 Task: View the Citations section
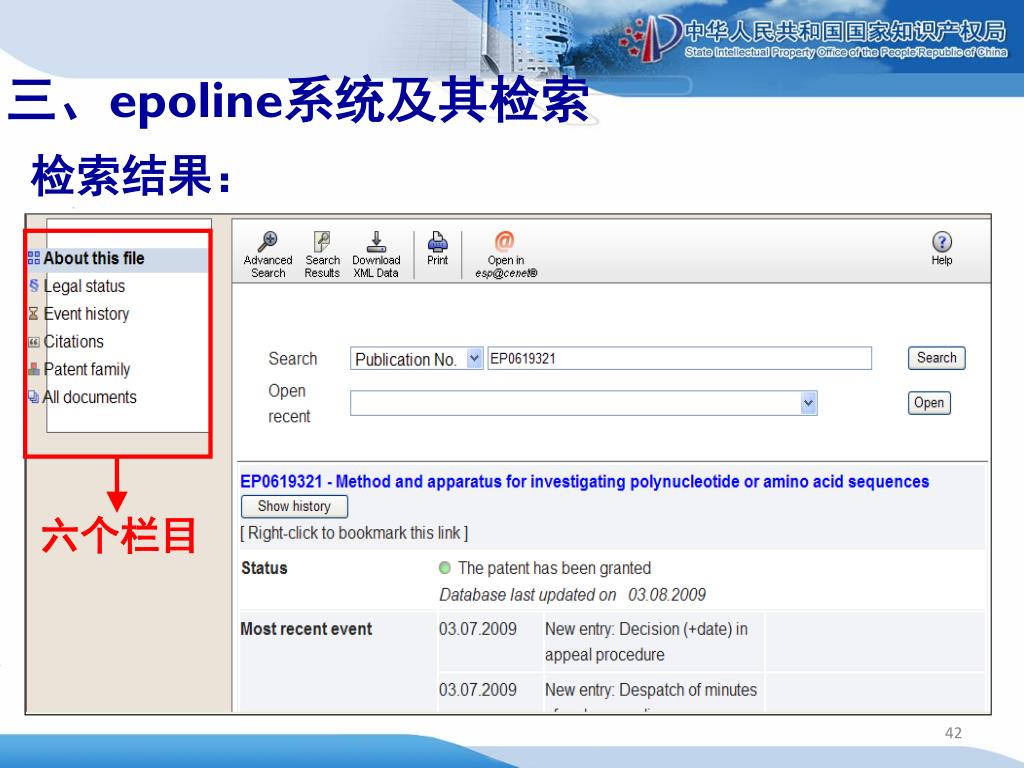point(74,342)
